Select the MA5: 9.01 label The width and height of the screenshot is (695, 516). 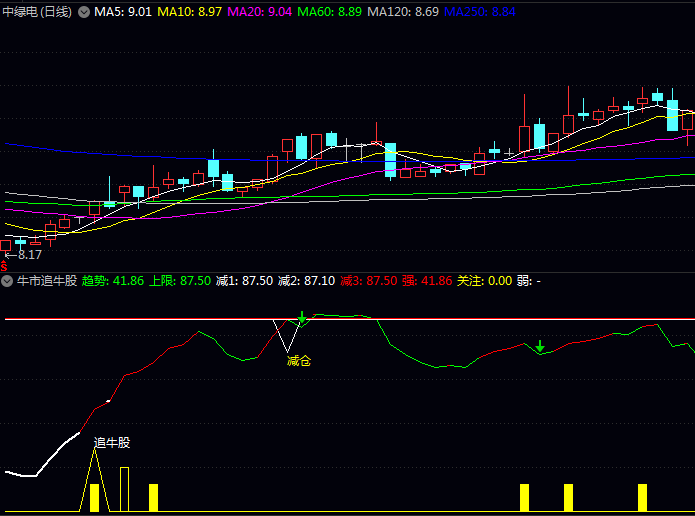tap(124, 11)
